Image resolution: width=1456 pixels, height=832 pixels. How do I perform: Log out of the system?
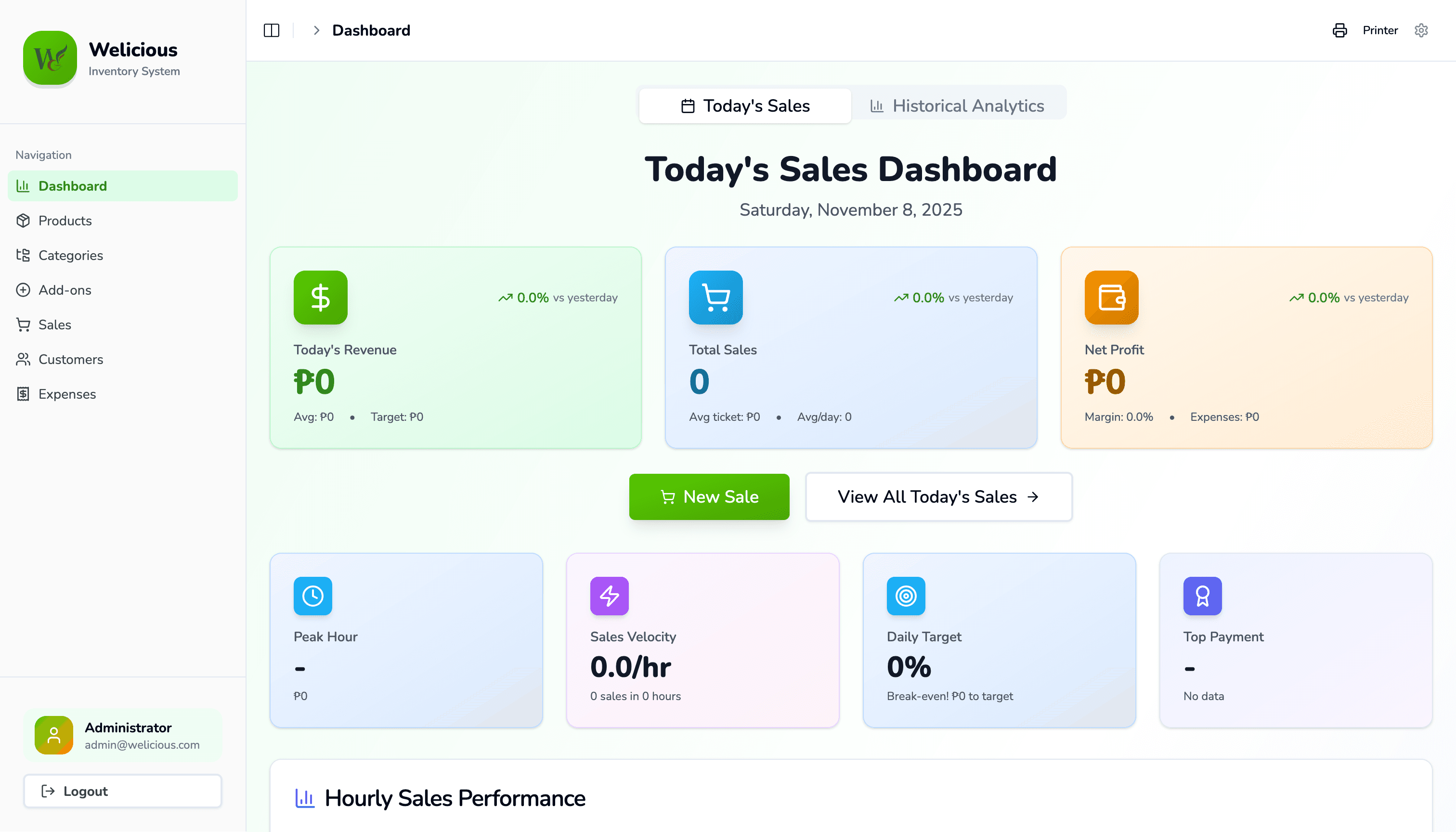coord(122,791)
